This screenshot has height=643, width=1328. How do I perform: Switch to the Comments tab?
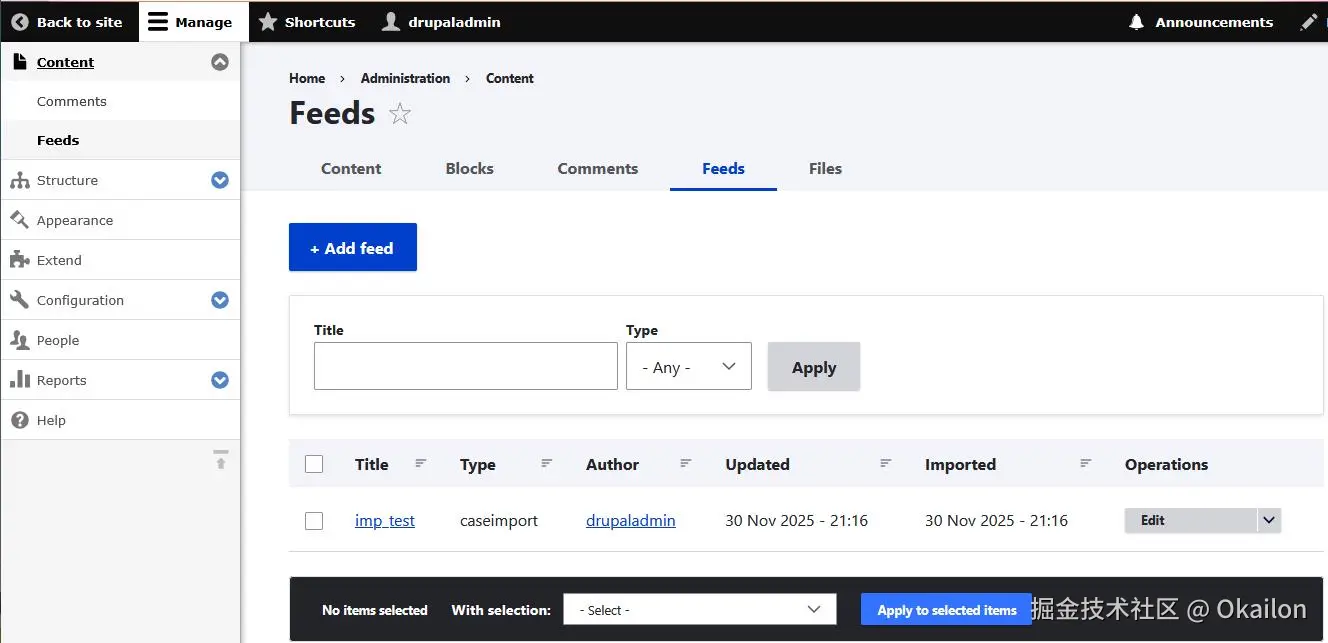(598, 168)
